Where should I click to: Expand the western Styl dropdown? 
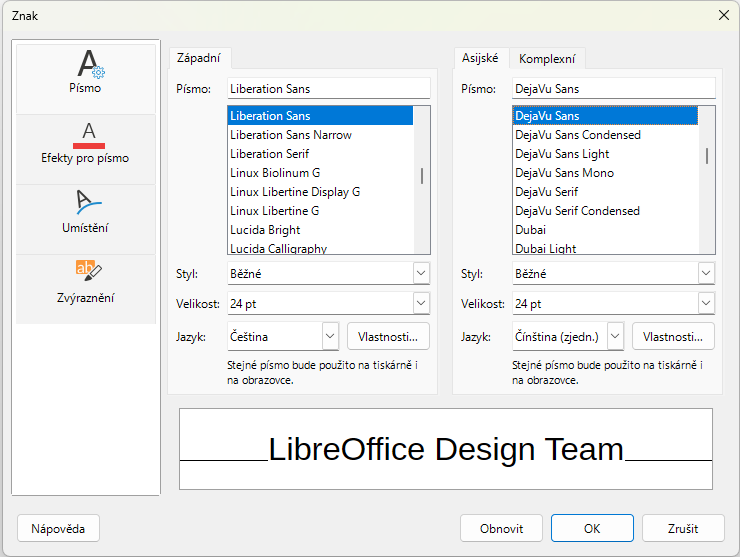pyautogui.click(x=421, y=273)
